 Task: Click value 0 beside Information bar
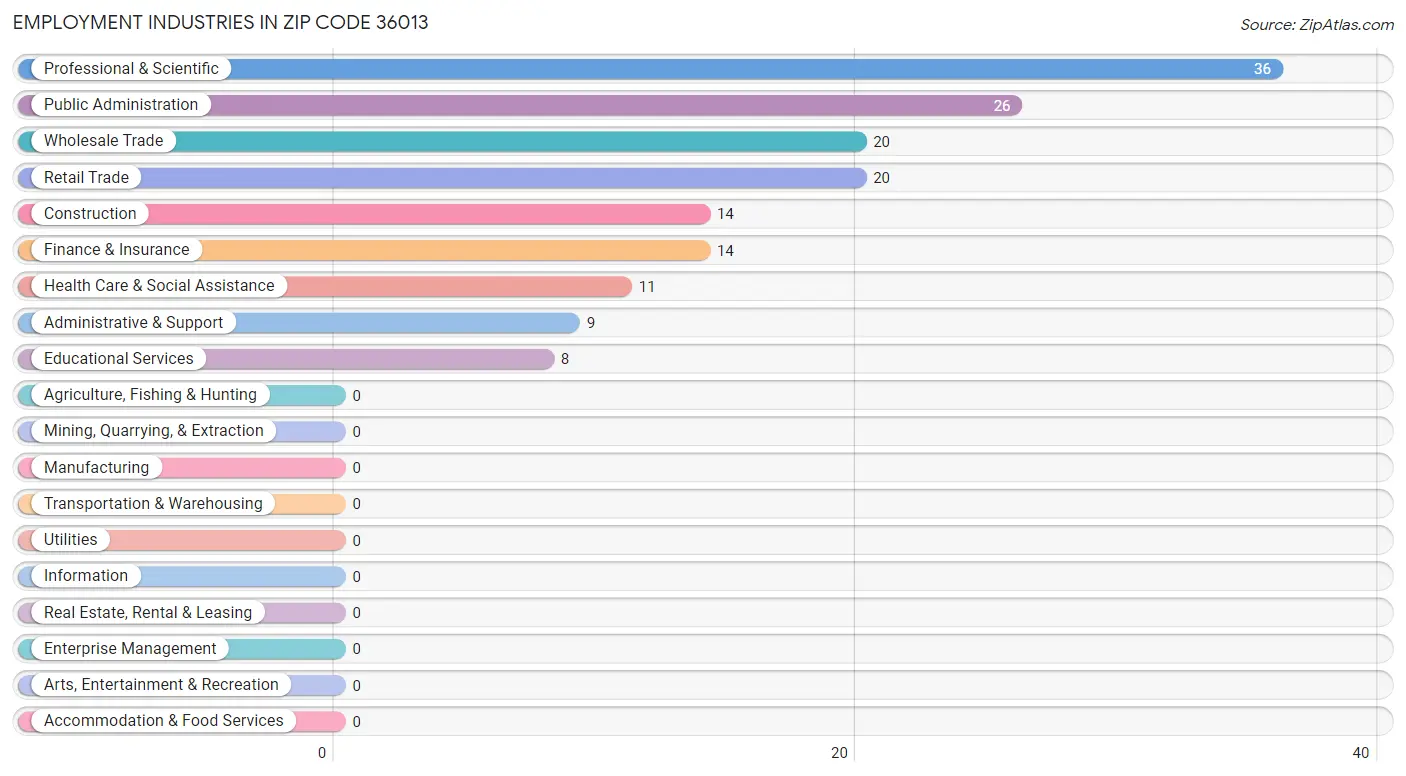point(356,577)
